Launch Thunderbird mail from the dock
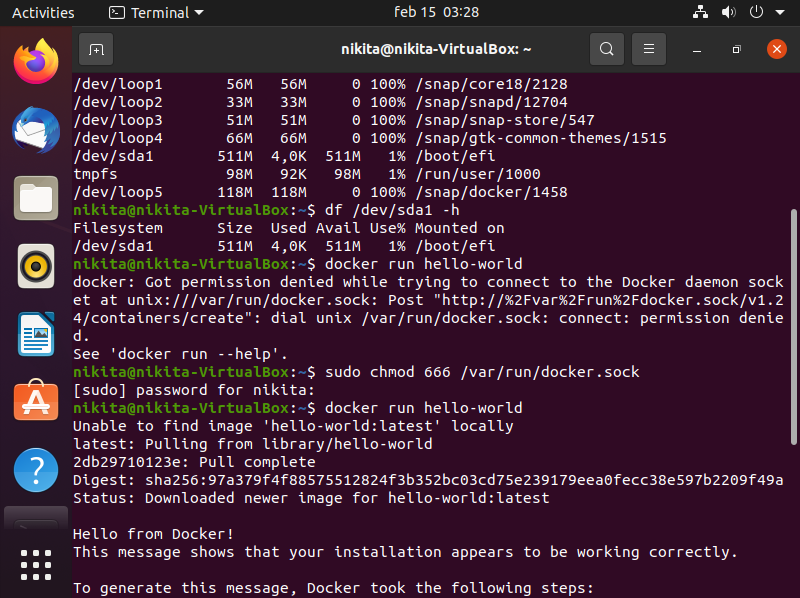This screenshot has width=800, height=598. tap(36, 130)
